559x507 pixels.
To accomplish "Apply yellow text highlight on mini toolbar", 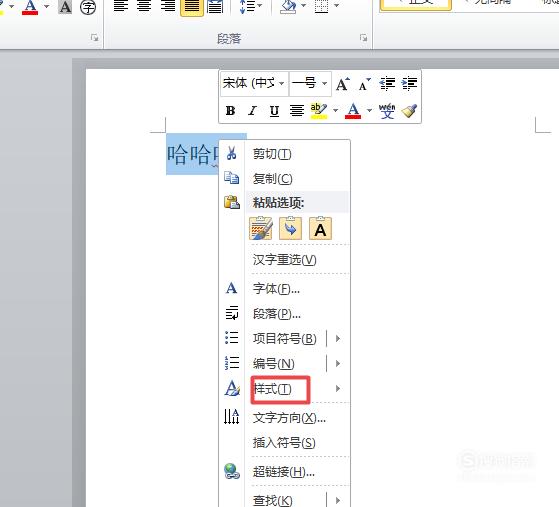I will click(319, 111).
